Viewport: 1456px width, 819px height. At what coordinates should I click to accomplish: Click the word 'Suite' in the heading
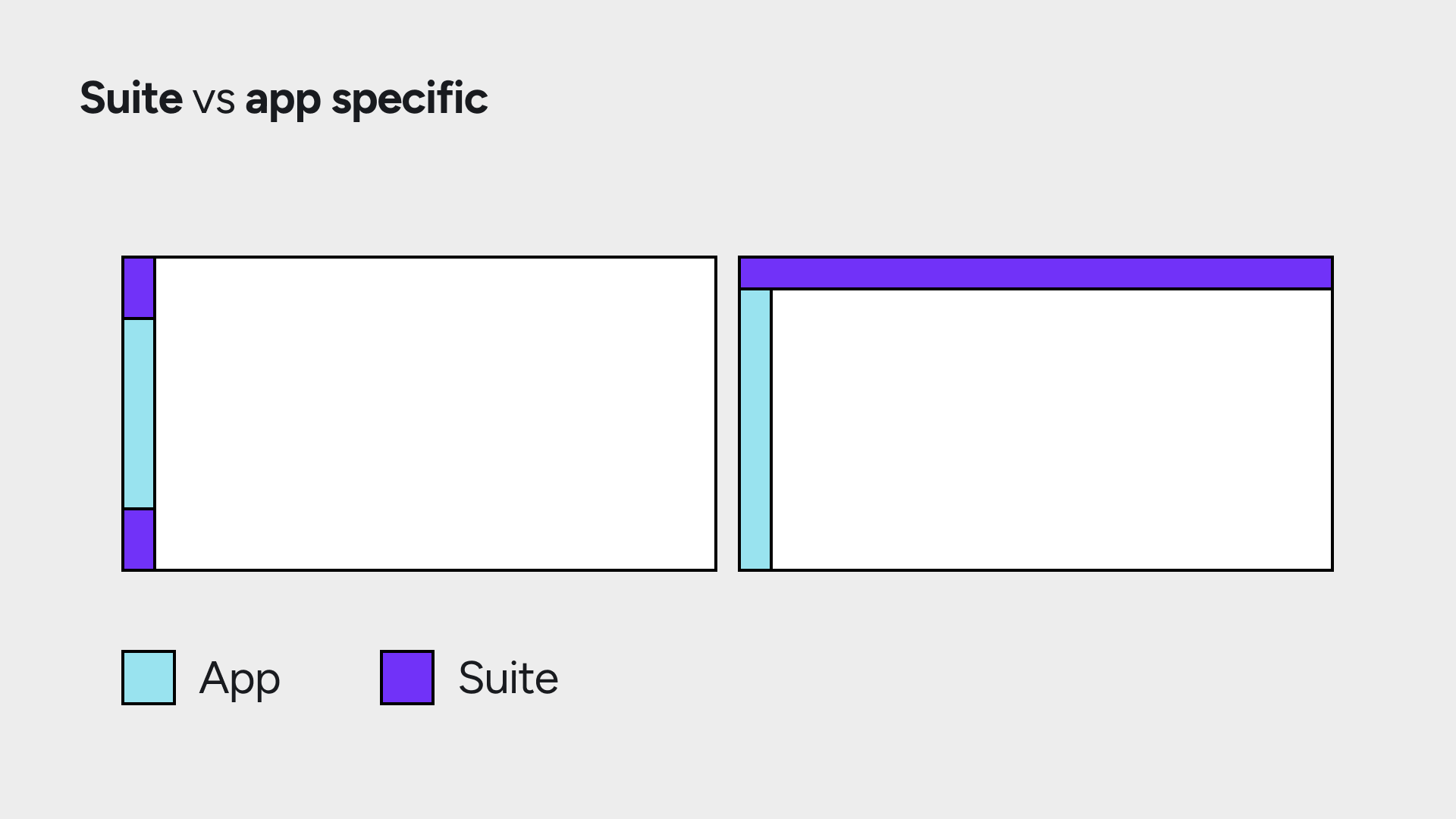[x=131, y=98]
